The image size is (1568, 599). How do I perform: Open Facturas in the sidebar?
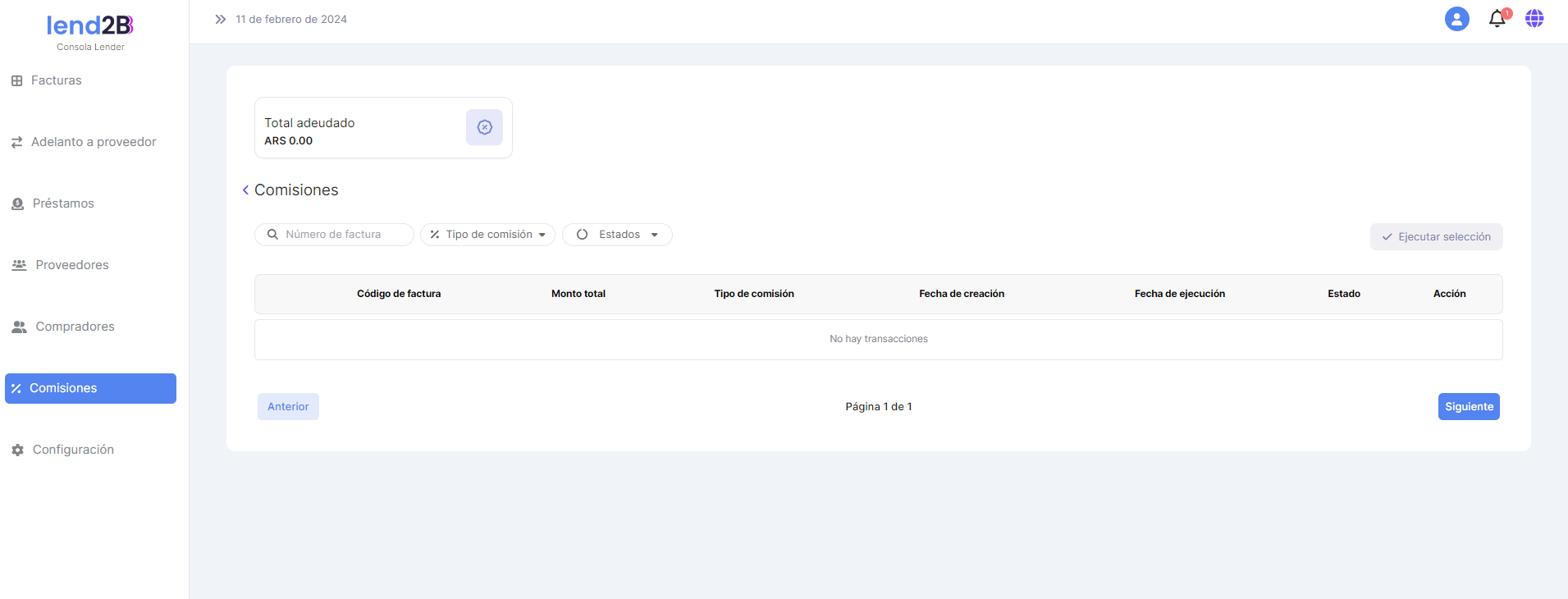click(x=56, y=80)
